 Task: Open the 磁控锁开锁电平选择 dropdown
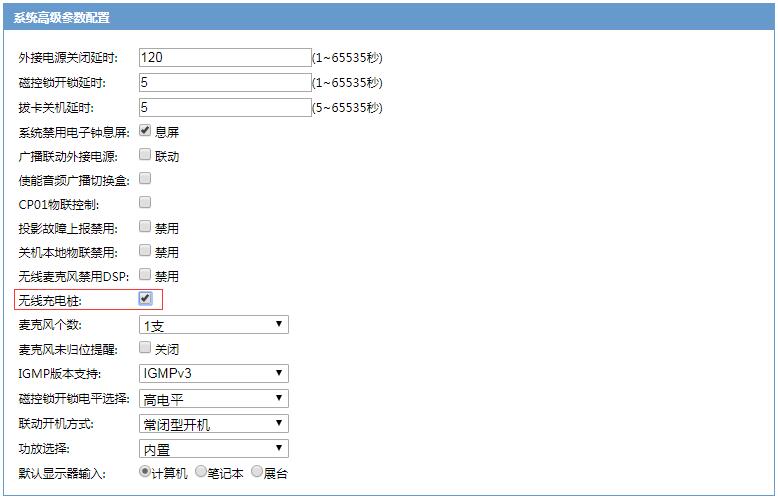pos(213,399)
